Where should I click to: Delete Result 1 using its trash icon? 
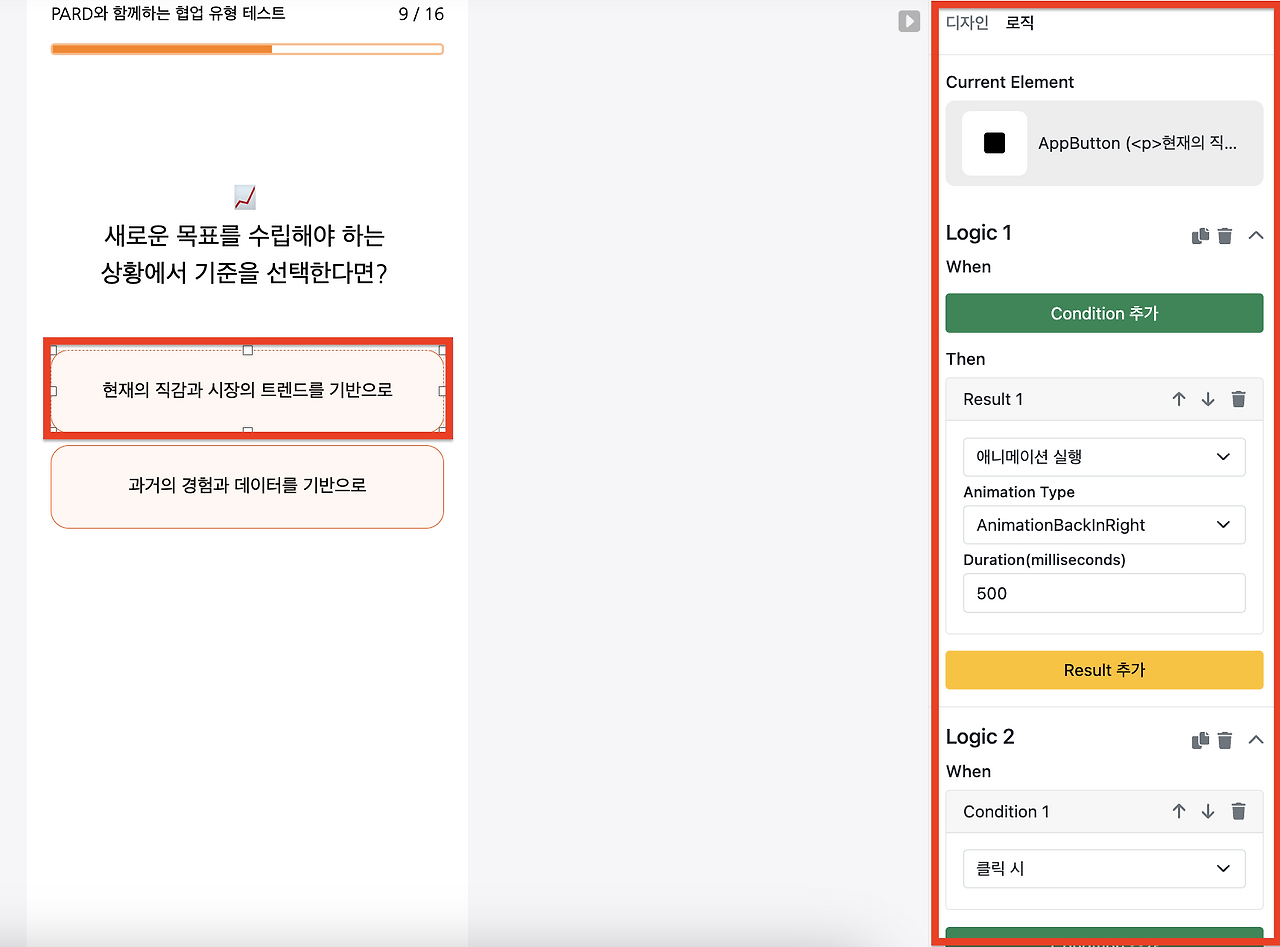[1238, 398]
